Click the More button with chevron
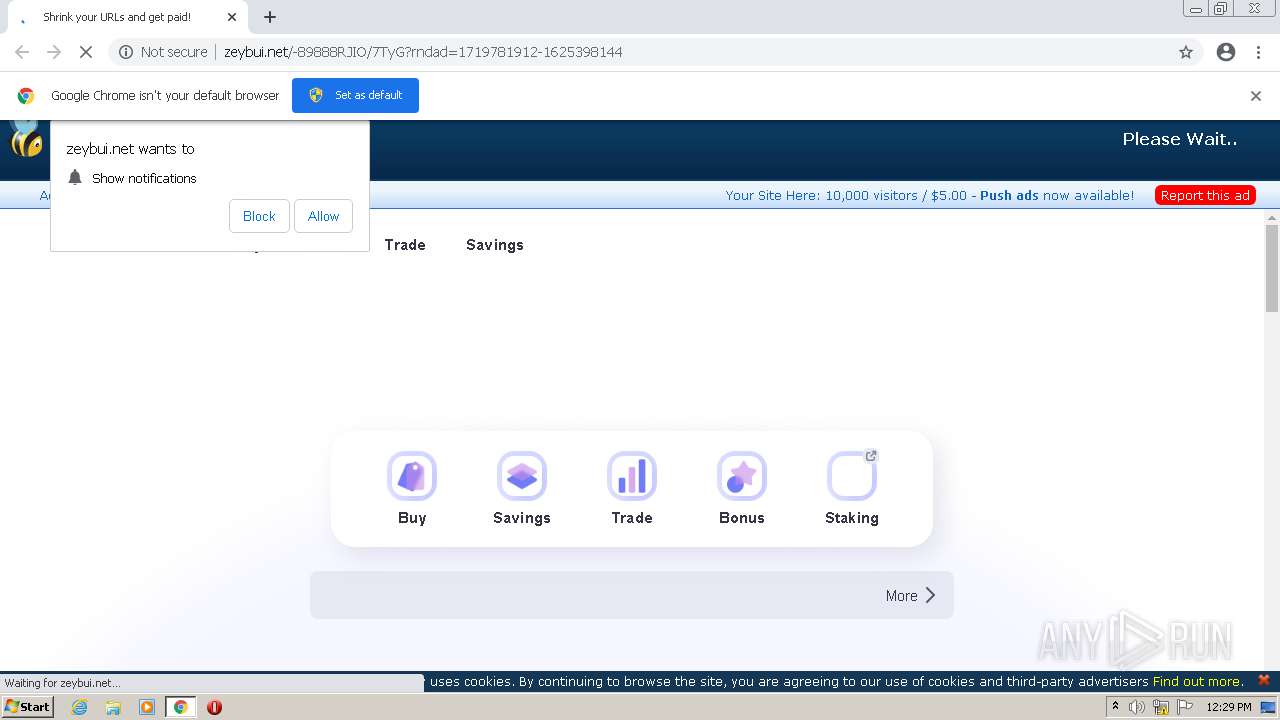The height and width of the screenshot is (720, 1280). 910,595
